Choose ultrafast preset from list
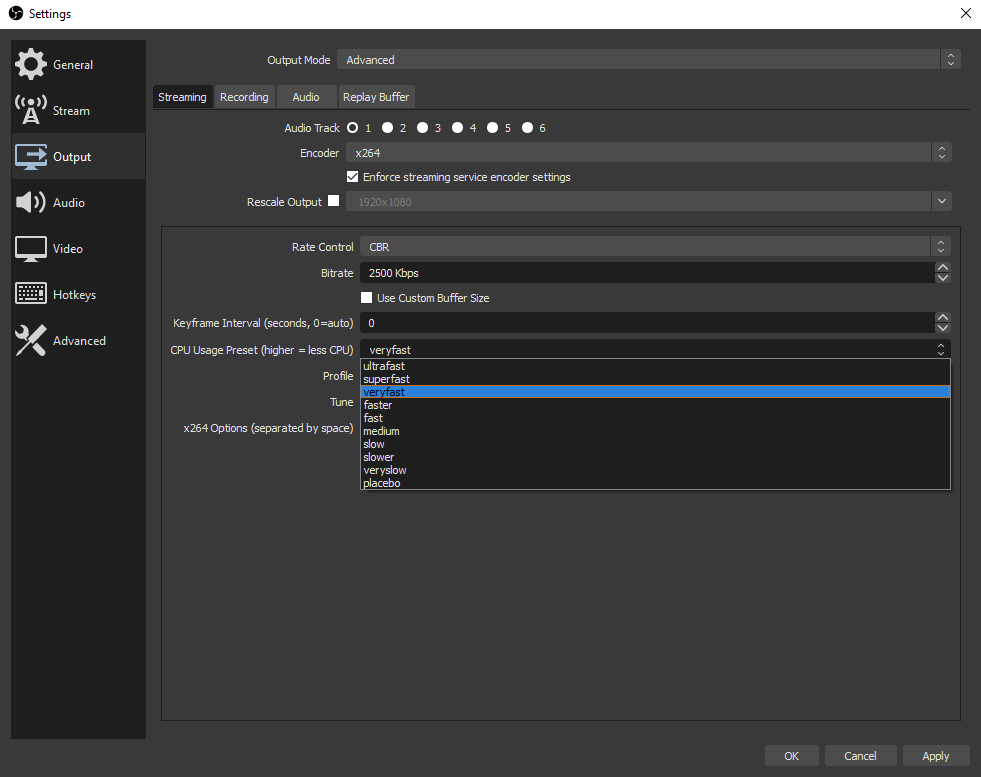This screenshot has height=777, width=981. click(x=655, y=366)
